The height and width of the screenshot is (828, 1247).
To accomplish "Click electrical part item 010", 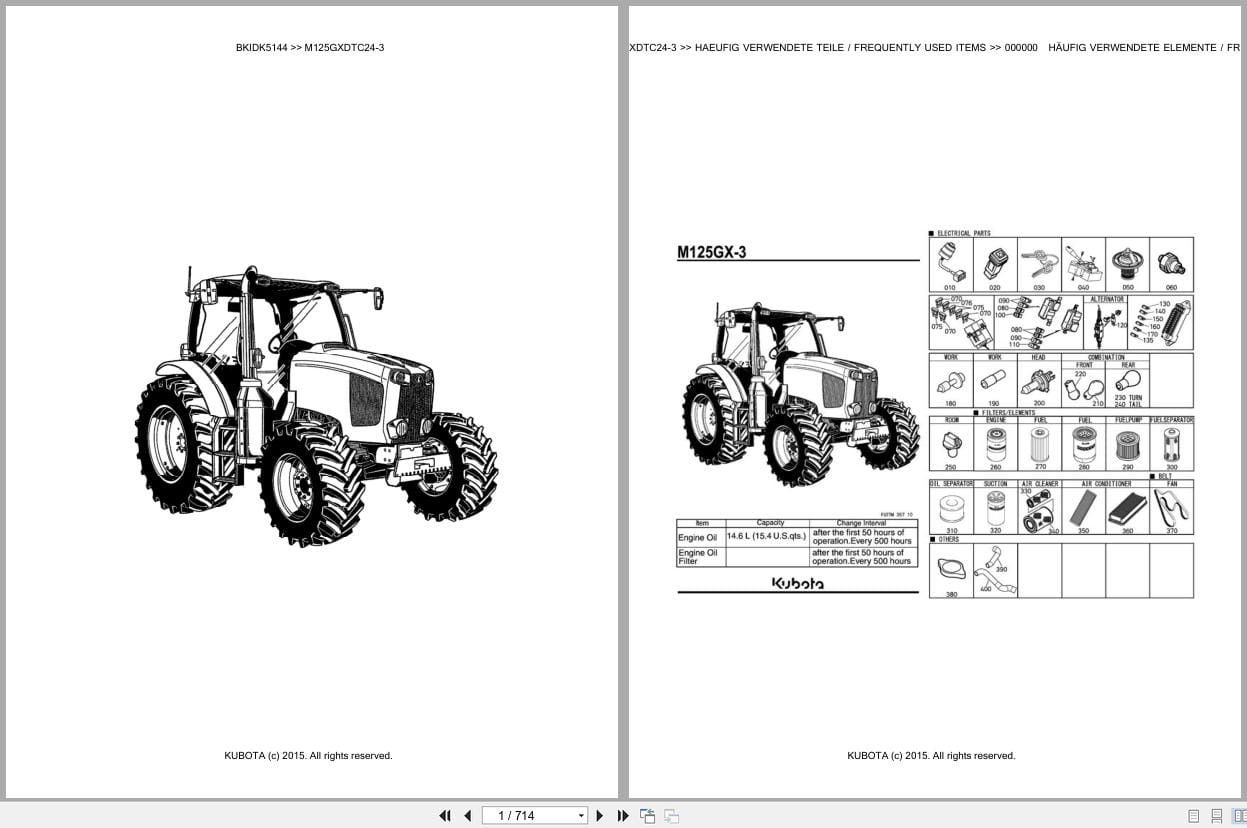I will point(951,264).
